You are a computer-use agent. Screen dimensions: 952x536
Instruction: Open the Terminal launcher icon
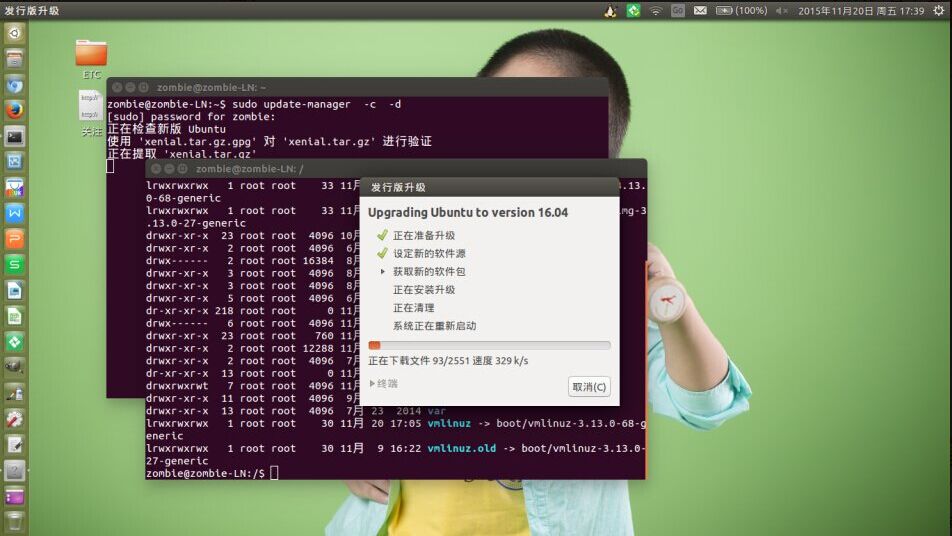pyautogui.click(x=14, y=136)
